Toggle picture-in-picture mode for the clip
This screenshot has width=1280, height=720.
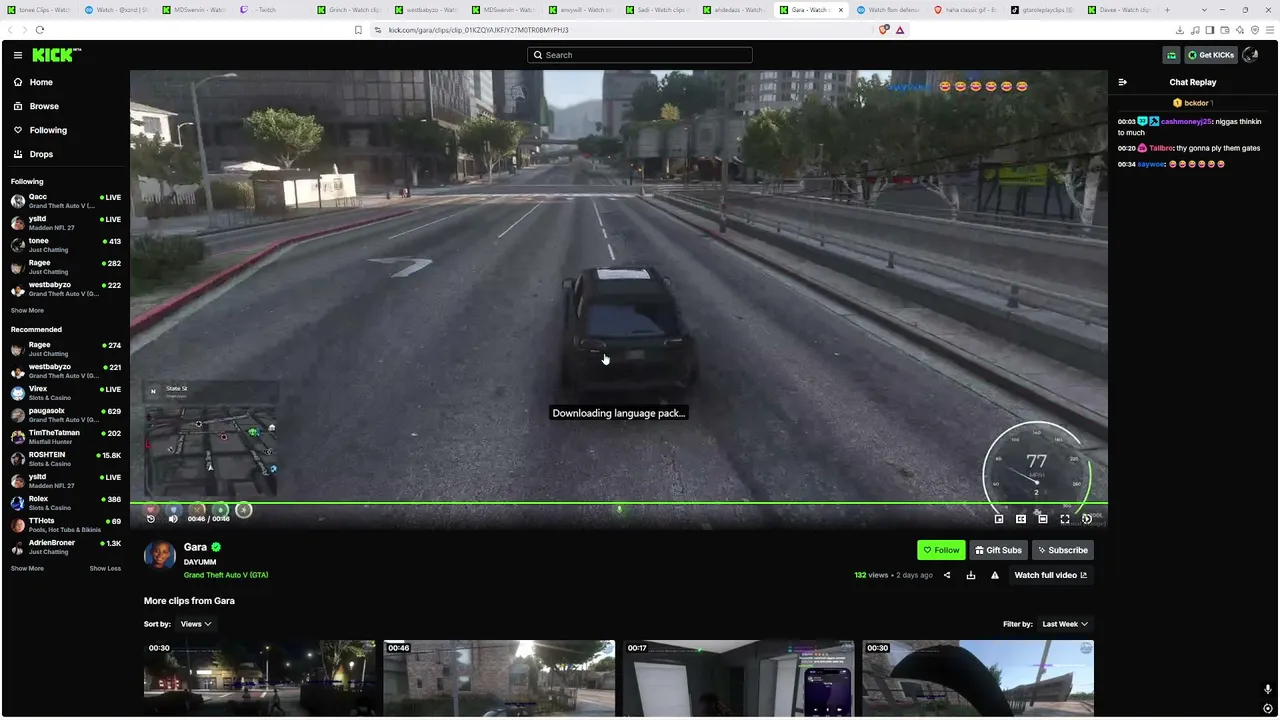999,518
